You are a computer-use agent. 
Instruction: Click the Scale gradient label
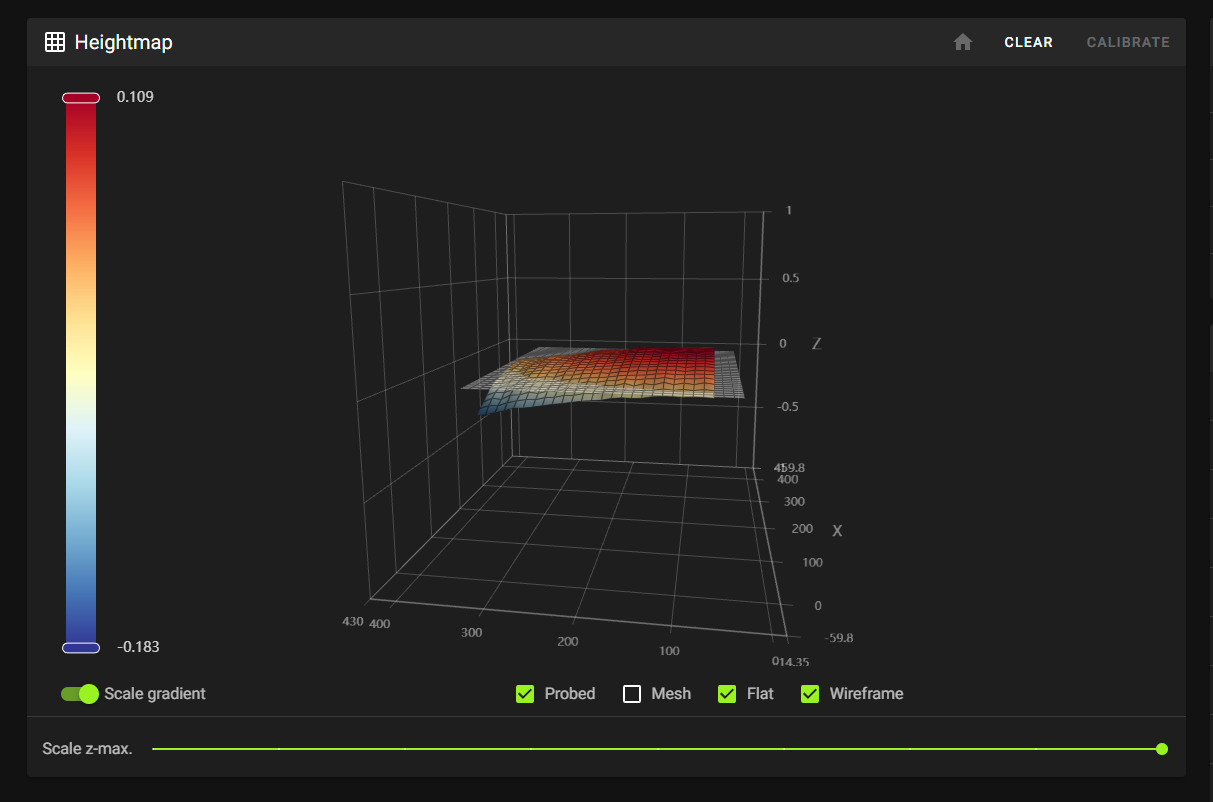[x=155, y=694]
